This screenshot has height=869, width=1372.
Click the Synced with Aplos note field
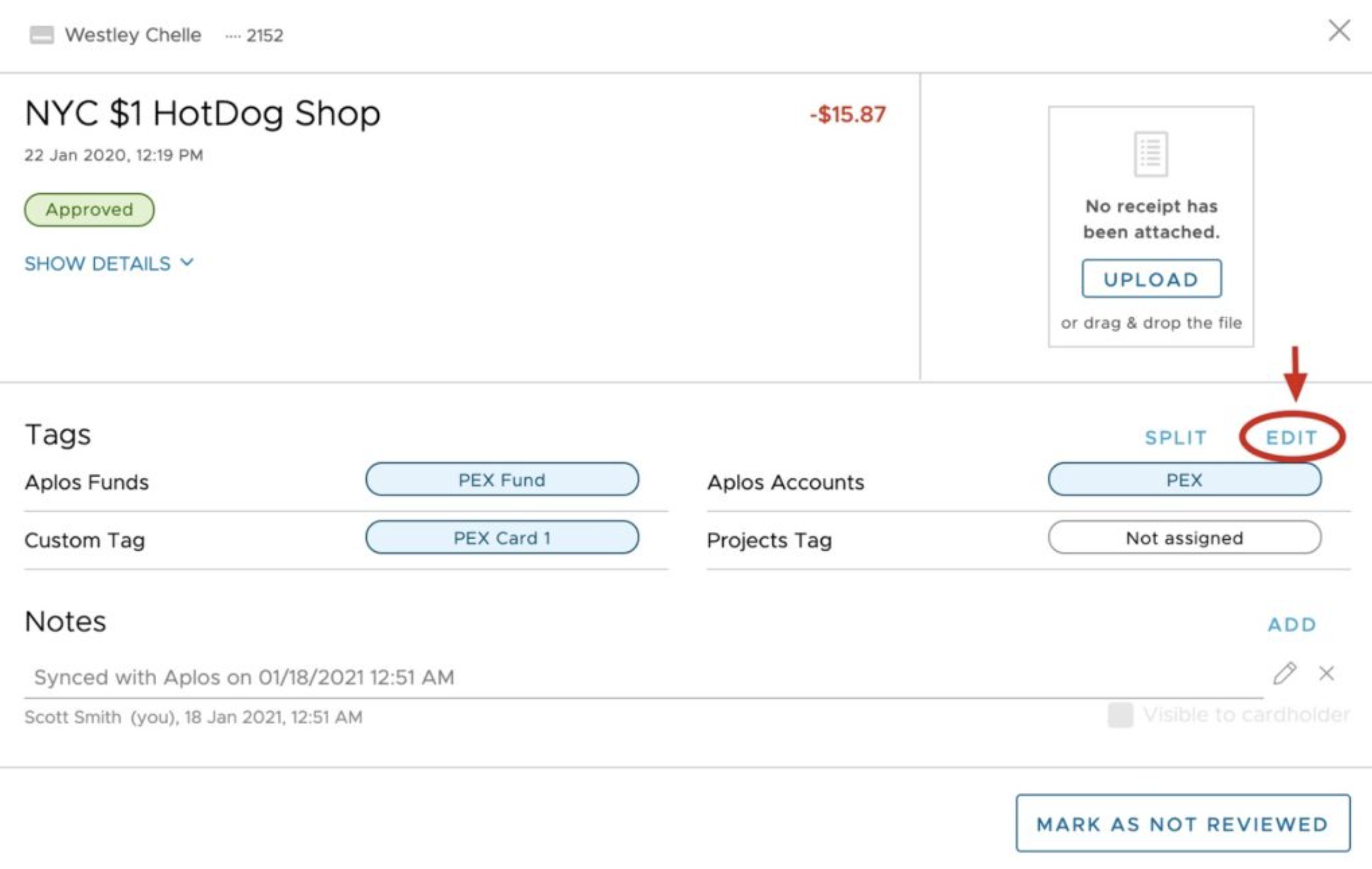tap(644, 677)
